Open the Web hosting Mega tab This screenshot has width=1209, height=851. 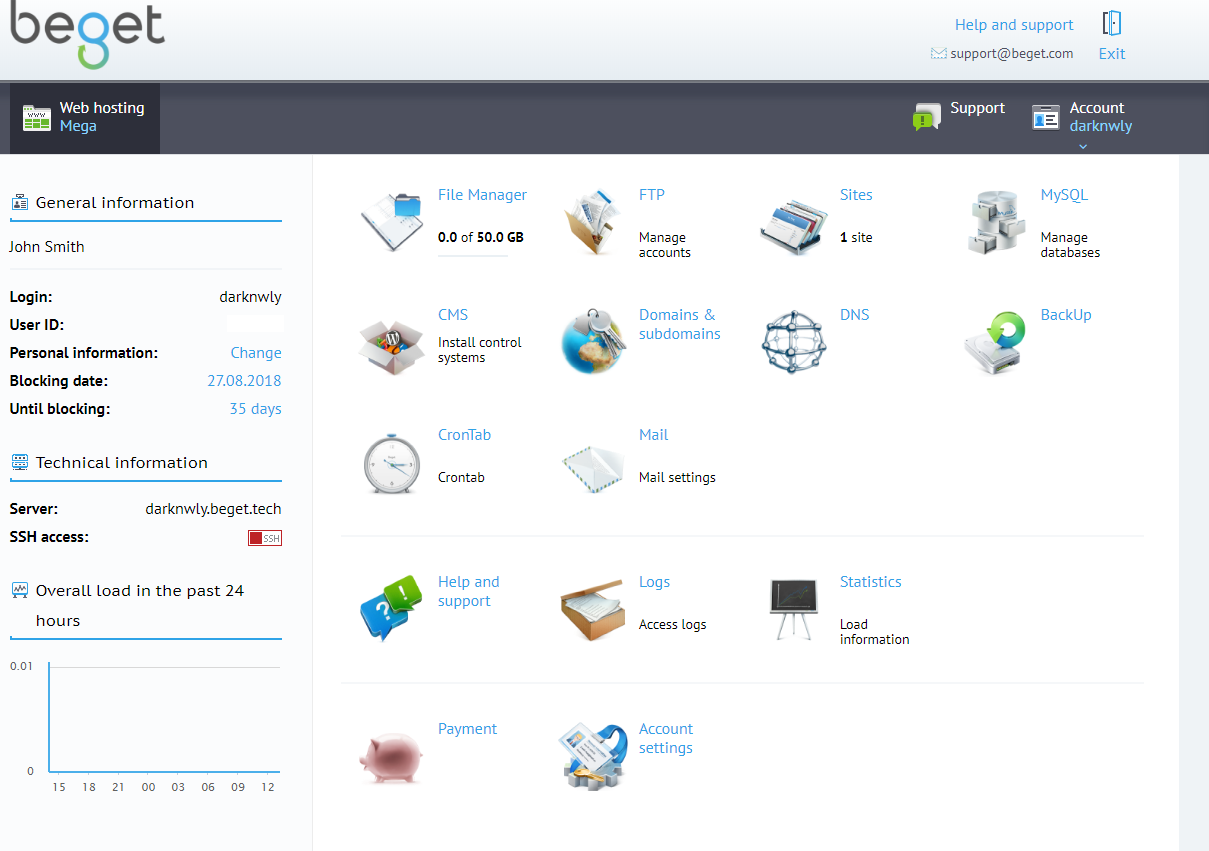click(85, 118)
